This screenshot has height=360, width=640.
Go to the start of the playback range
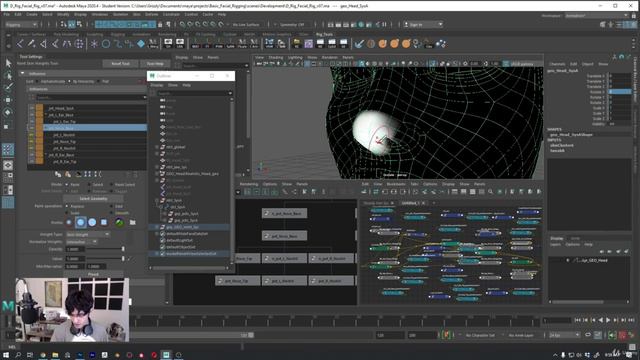(x=578, y=320)
